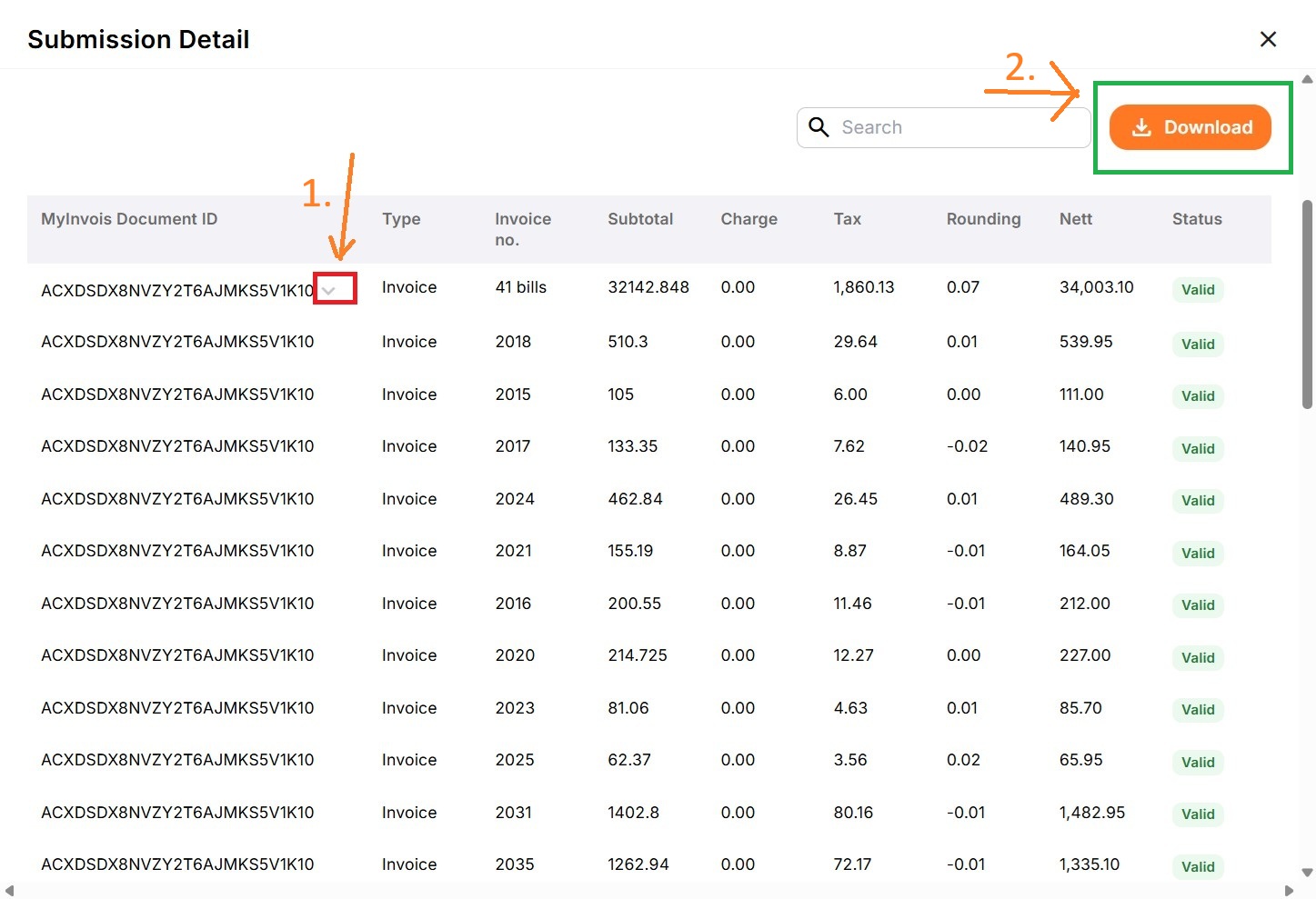The image size is (1316, 899).
Task: Click invoice number 2031 cell
Action: tap(513, 813)
